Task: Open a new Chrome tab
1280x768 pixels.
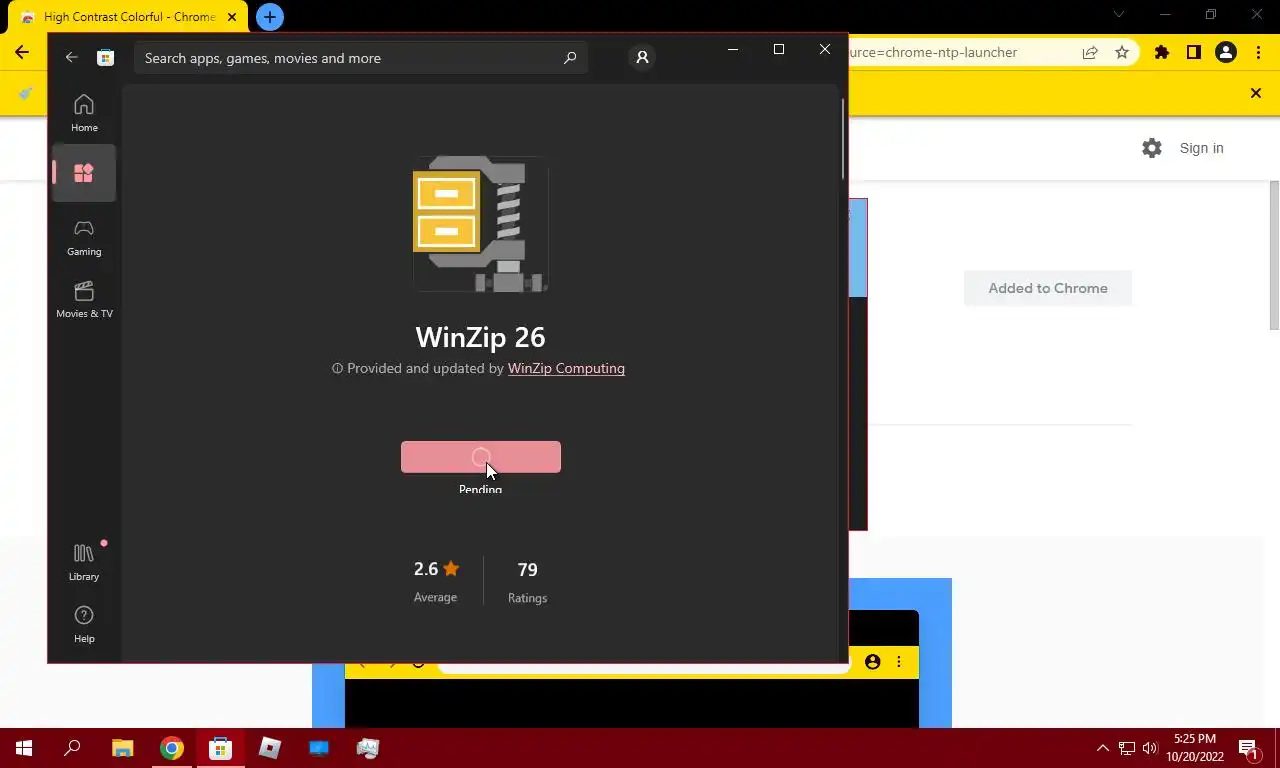Action: click(270, 17)
